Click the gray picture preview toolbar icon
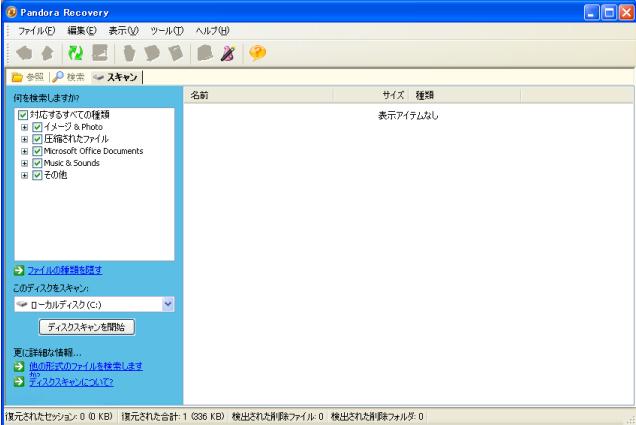636x425 pixels. (100, 53)
